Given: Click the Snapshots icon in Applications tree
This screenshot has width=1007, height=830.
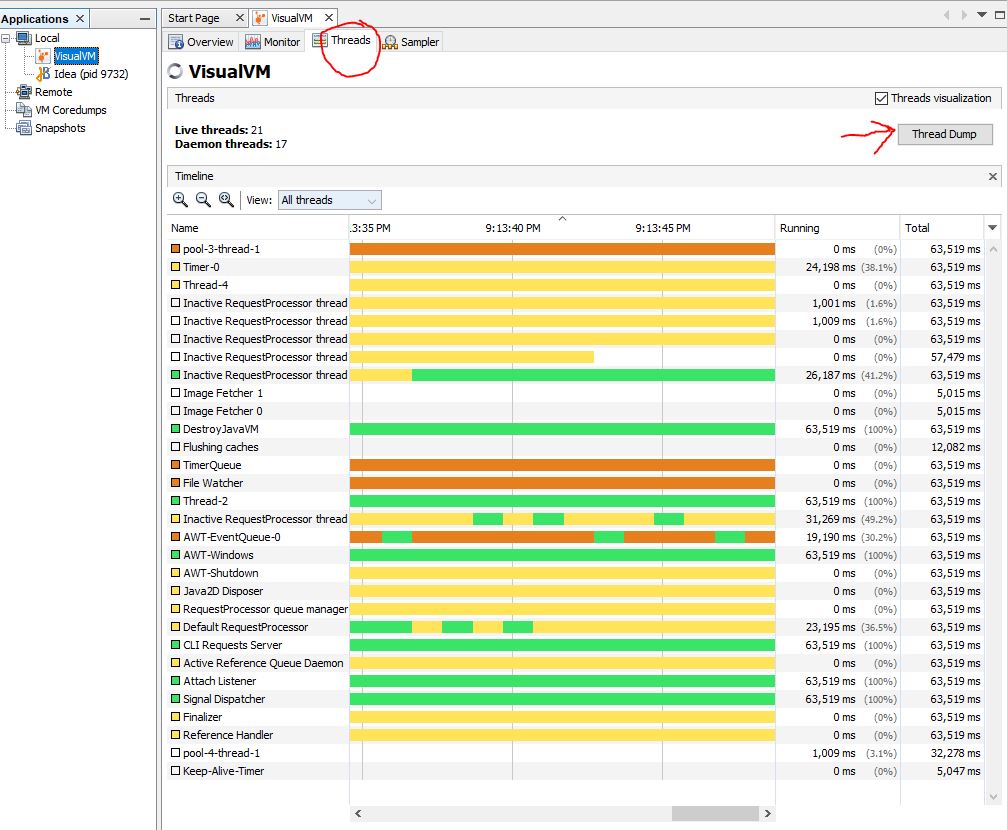Looking at the screenshot, I should pos(24,128).
